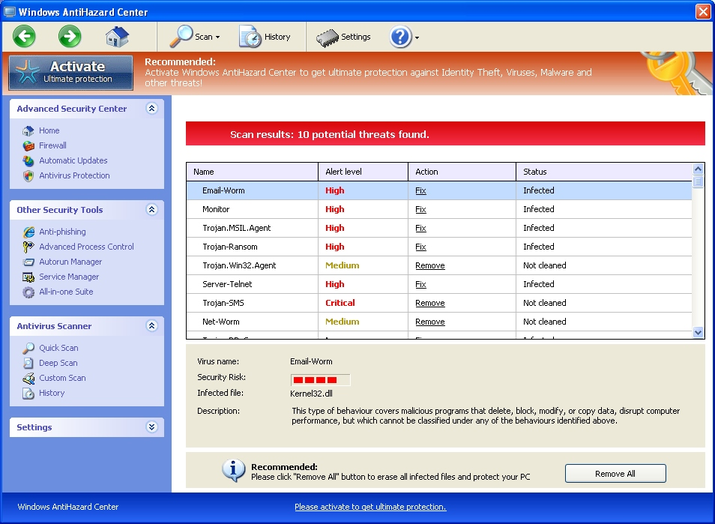
Task: Click the home house icon in toolbar
Action: pyautogui.click(x=117, y=37)
